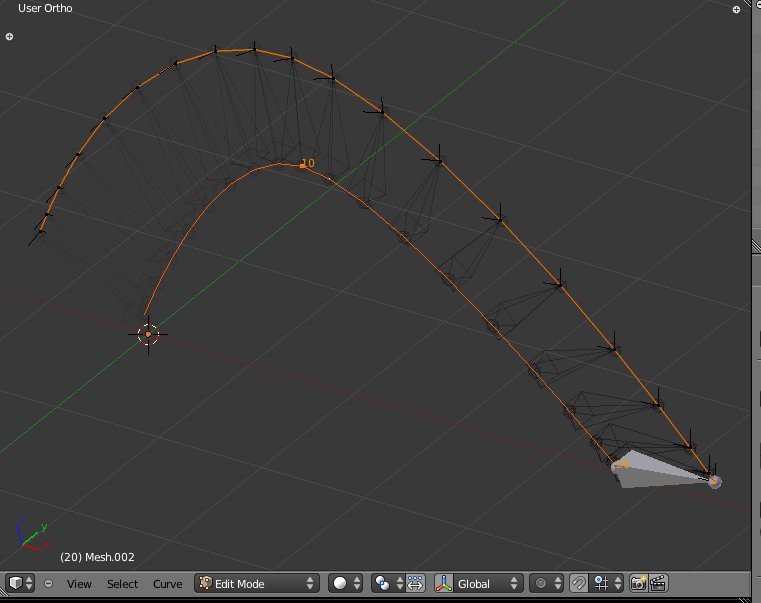Open the Curve menu

[167, 584]
